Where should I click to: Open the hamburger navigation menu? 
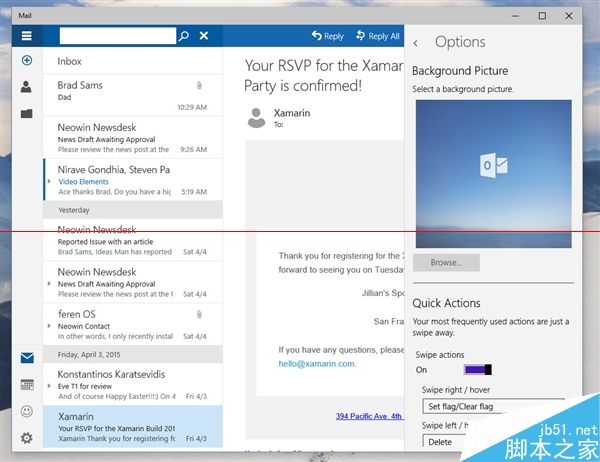(26, 36)
